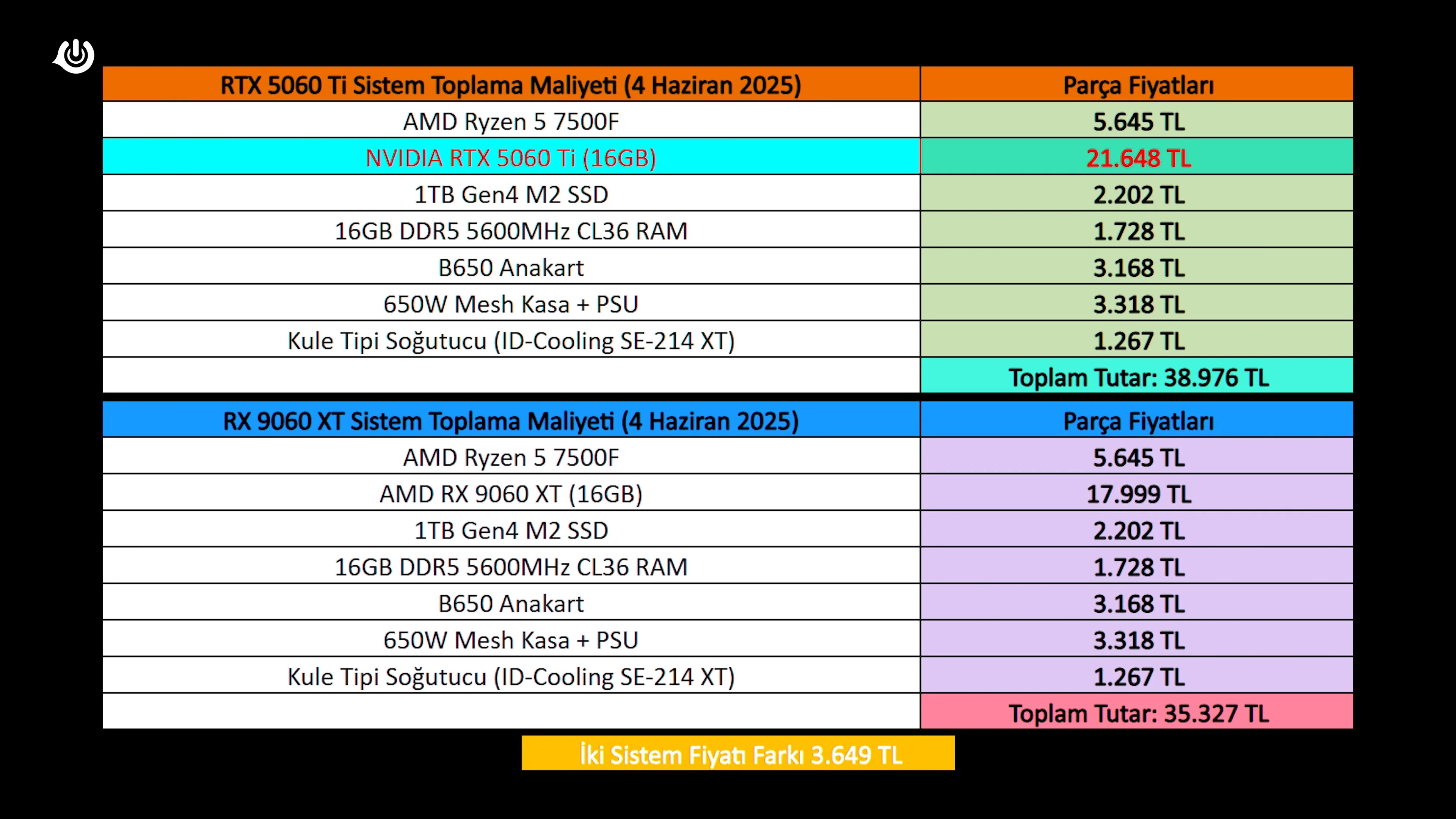
Task: Click the blue 'Parça Fiyatları' header
Action: click(x=1137, y=420)
